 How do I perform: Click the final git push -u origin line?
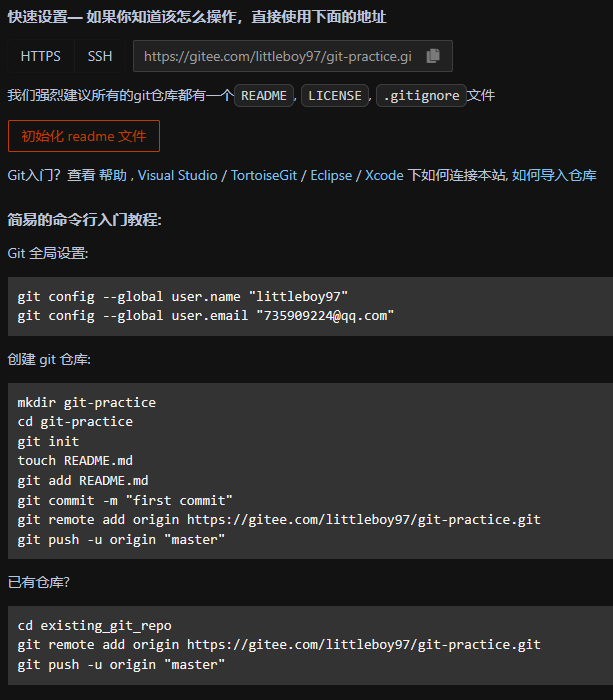tap(121, 665)
